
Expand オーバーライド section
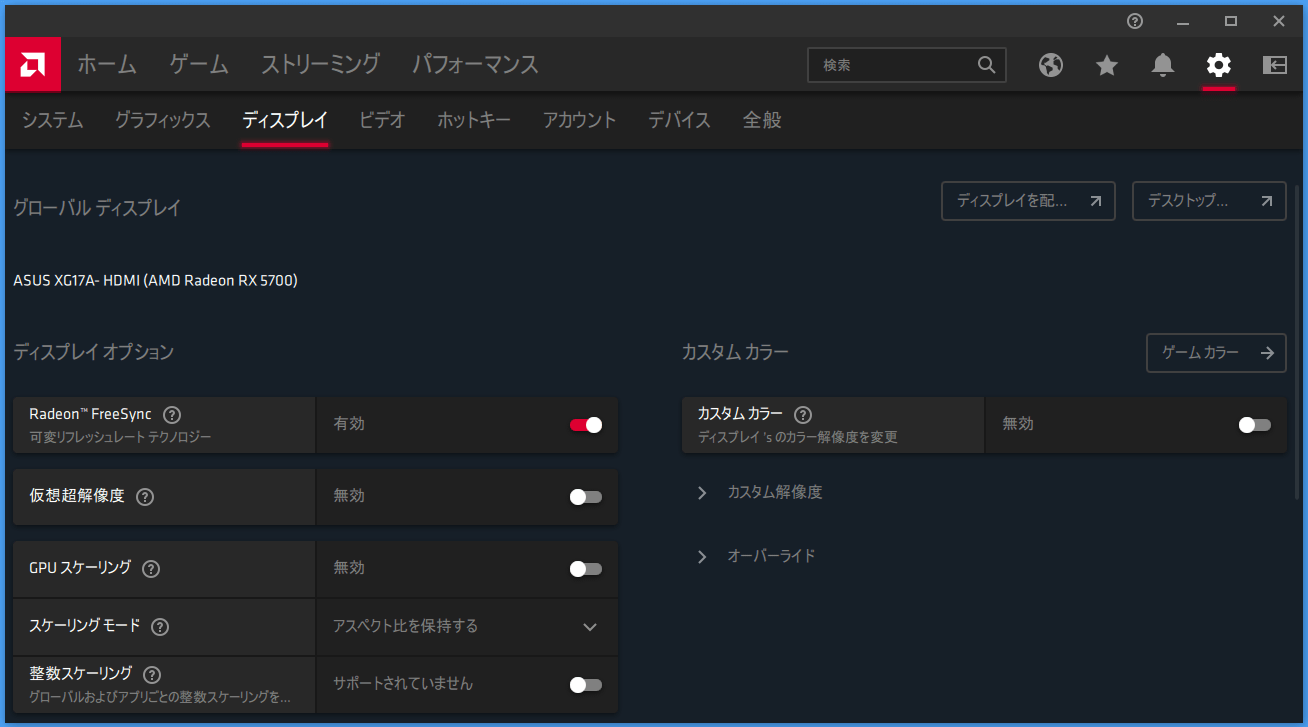756,556
